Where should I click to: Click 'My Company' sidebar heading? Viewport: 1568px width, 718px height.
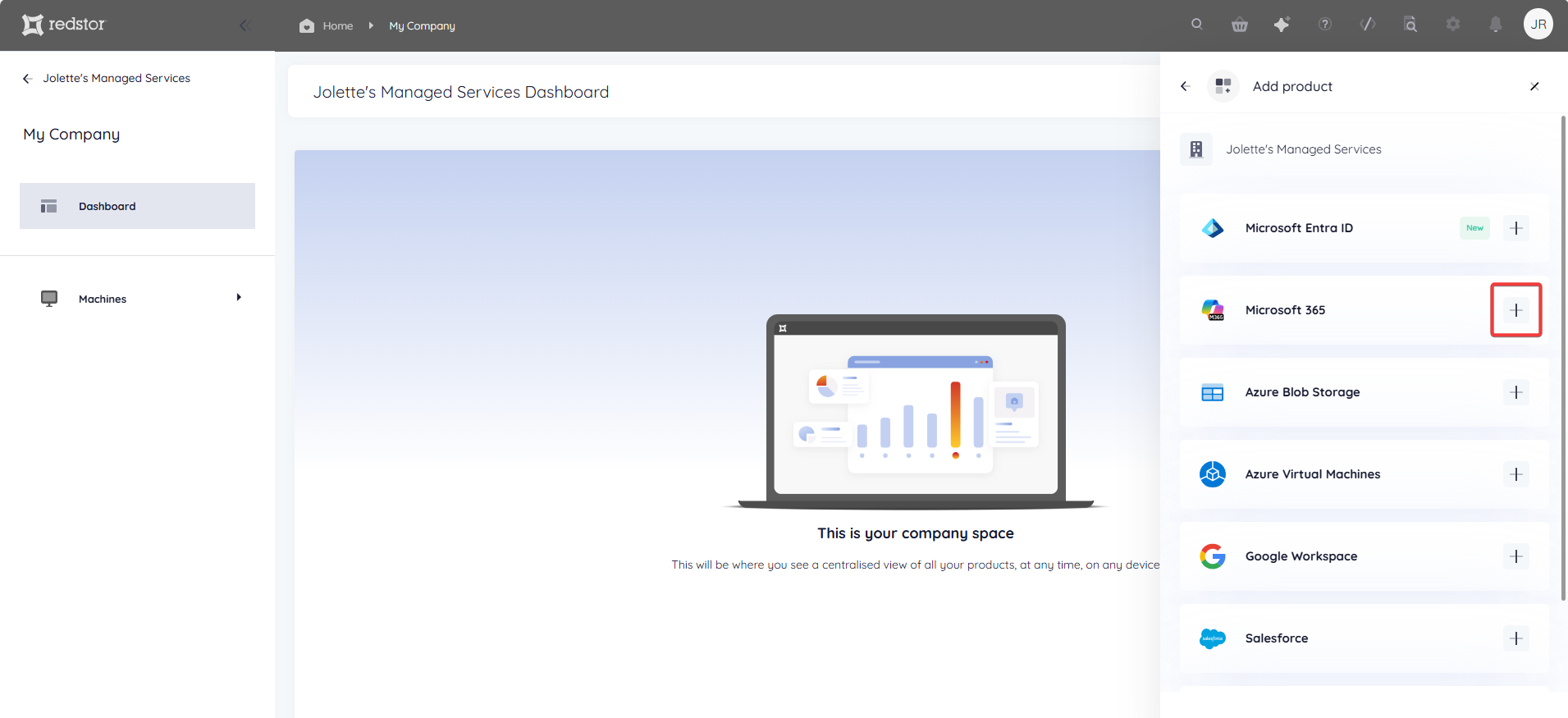pos(71,135)
